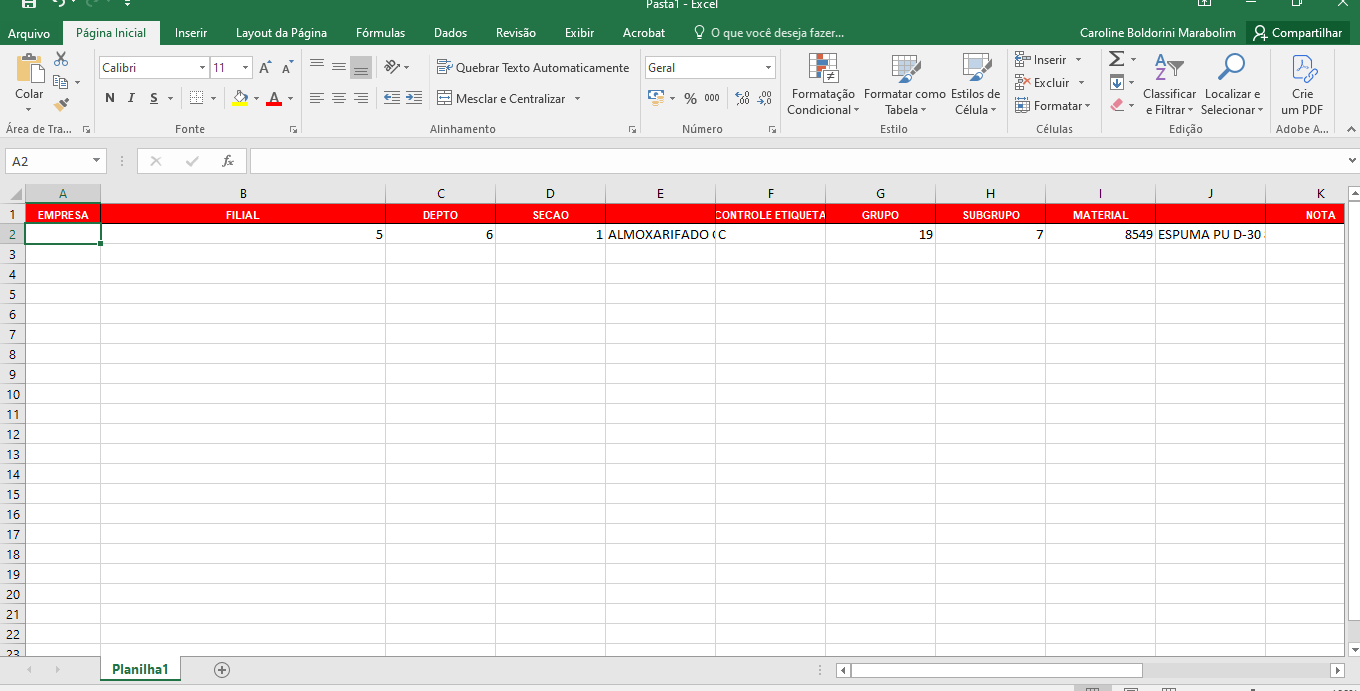Image resolution: width=1360 pixels, height=691 pixels.
Task: Click the AutoSum sigma icon
Action: (x=1116, y=59)
